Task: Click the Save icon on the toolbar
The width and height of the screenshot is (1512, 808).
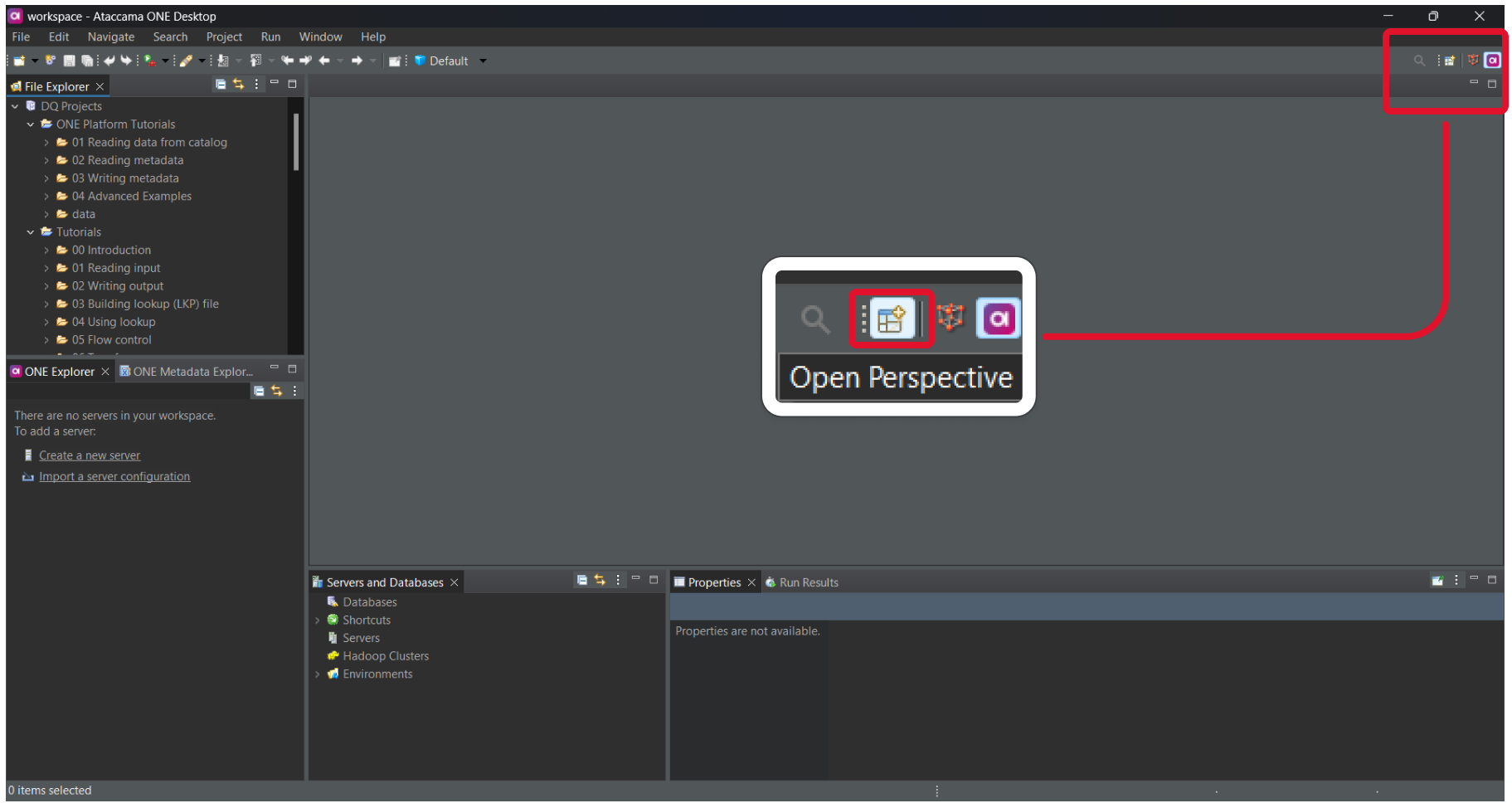Action: tap(68, 60)
